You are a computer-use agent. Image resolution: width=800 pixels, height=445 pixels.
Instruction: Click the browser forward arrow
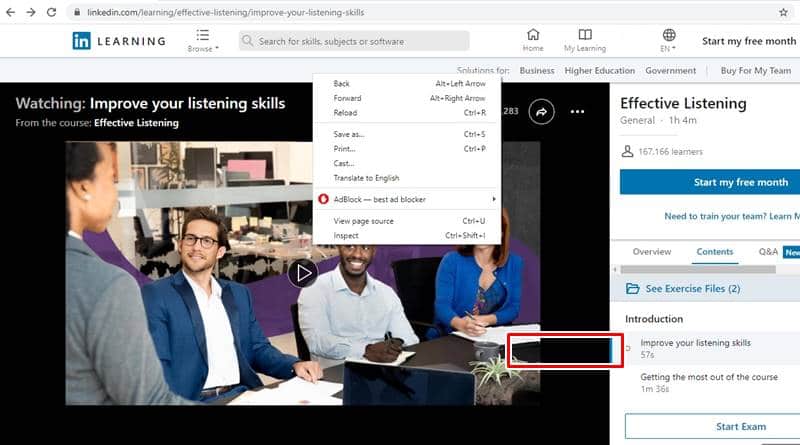[x=31, y=12]
